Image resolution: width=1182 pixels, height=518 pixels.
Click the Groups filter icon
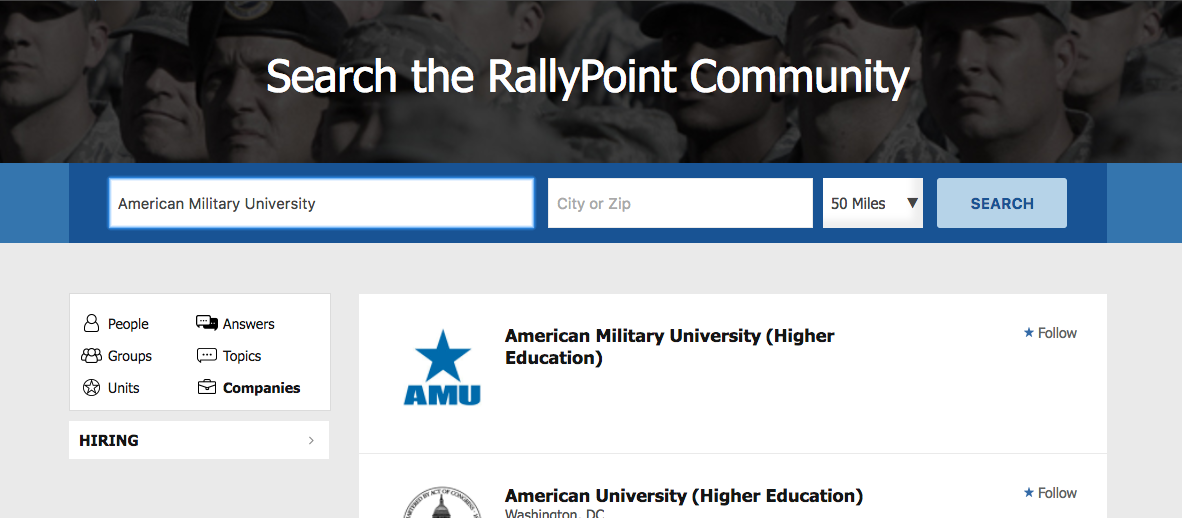(x=91, y=356)
